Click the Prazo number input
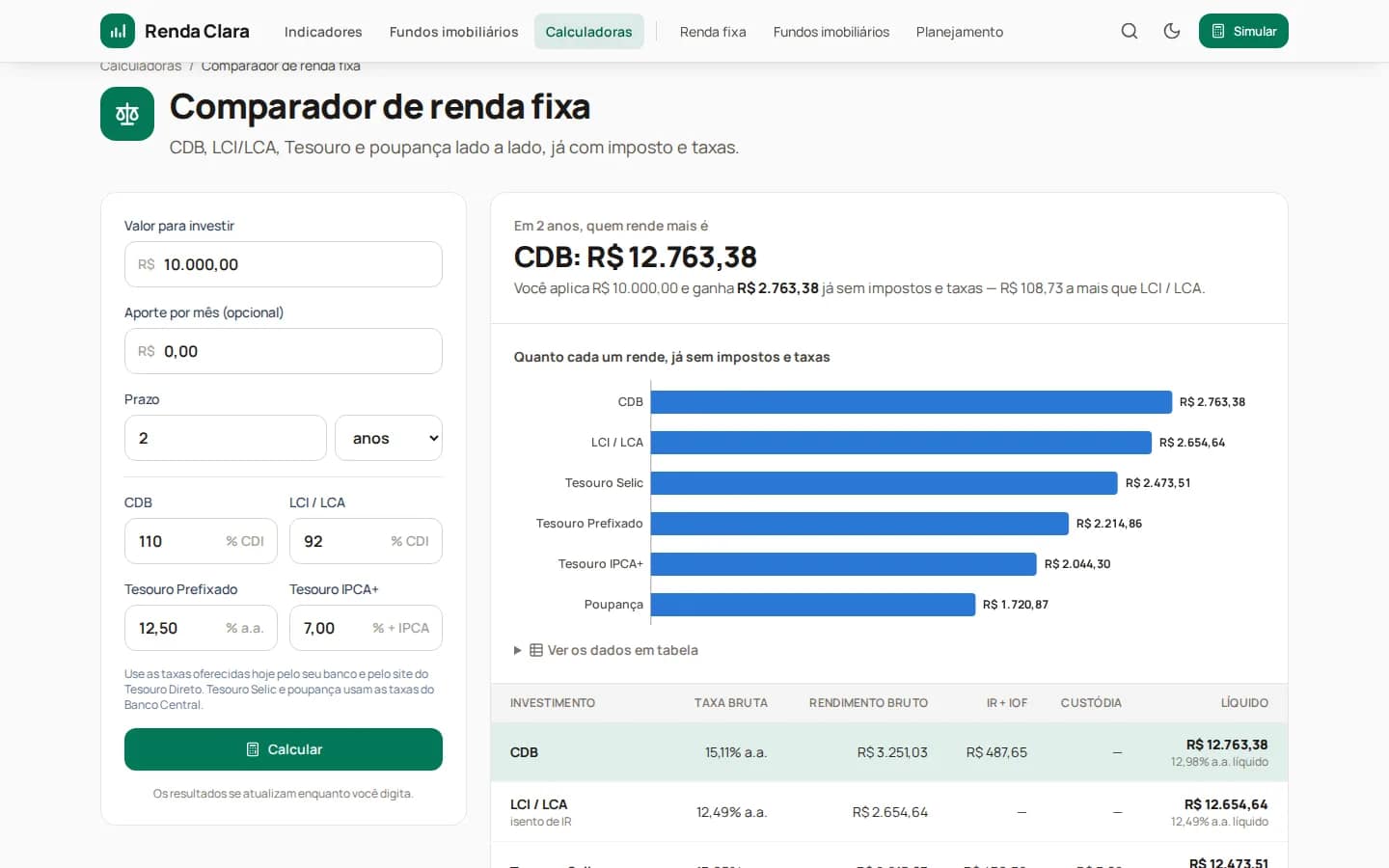1389x868 pixels. pyautogui.click(x=226, y=438)
